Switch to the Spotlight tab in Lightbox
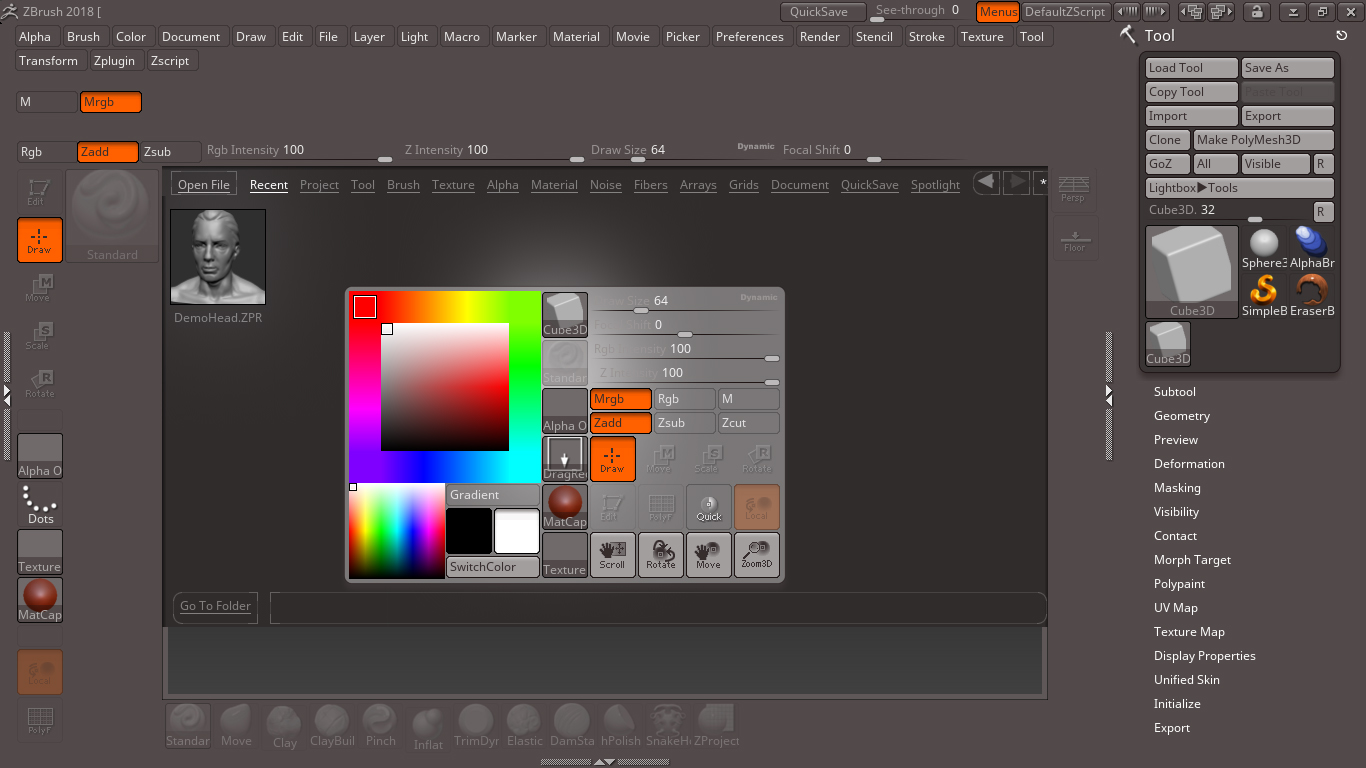 click(935, 185)
